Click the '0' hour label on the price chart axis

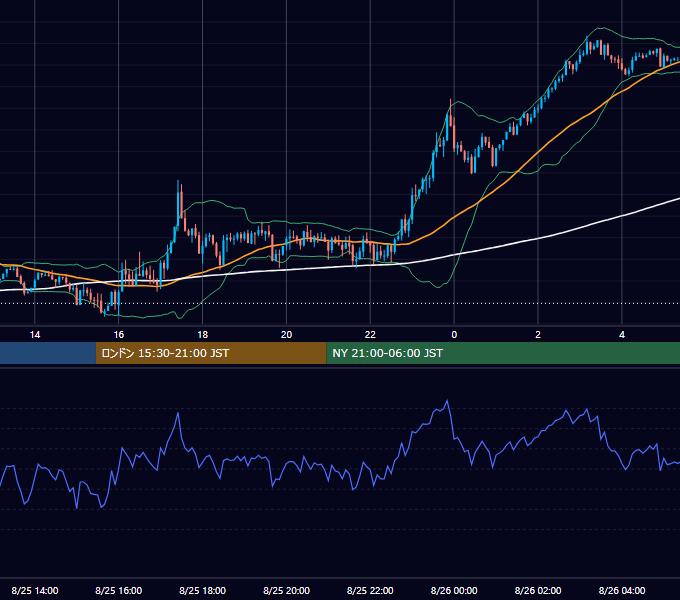[454, 335]
